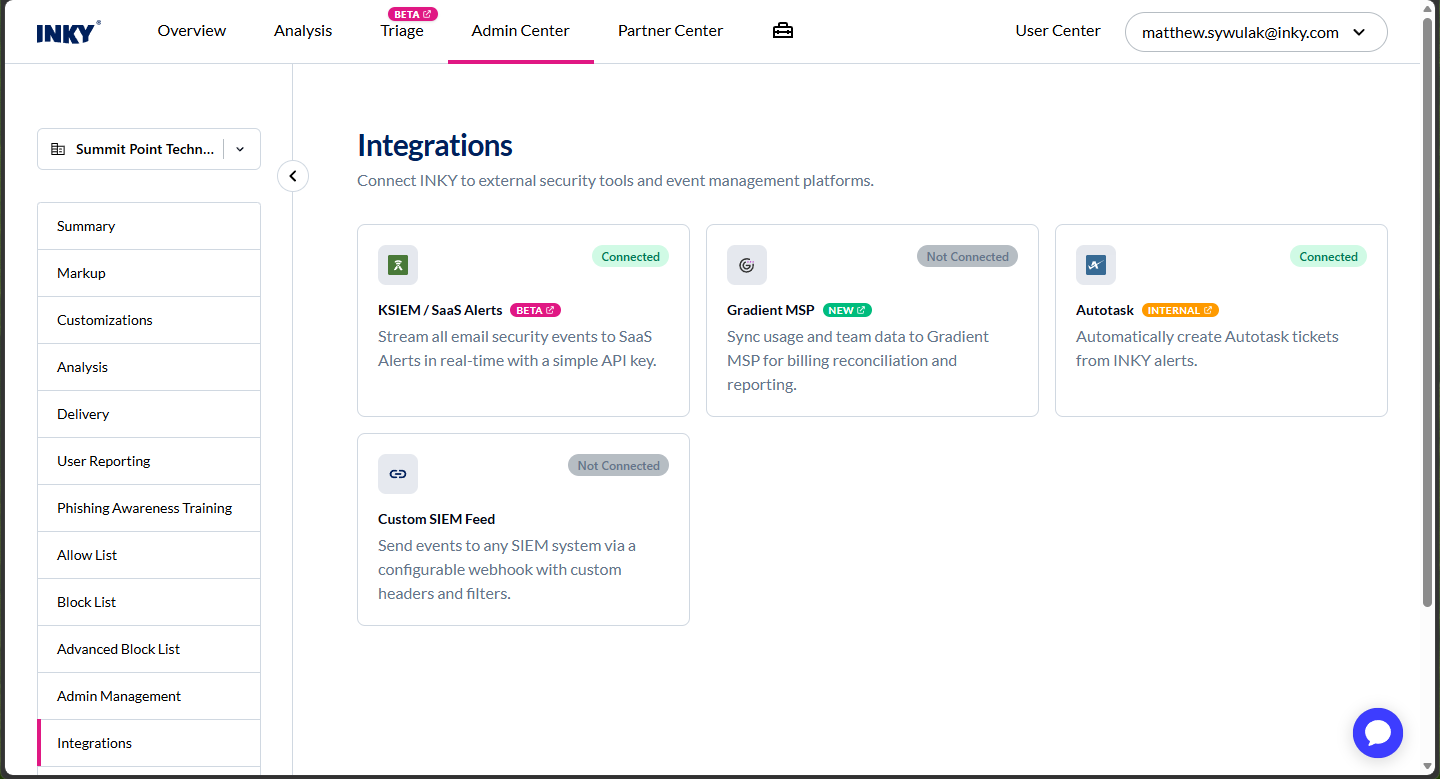This screenshot has height=779, width=1440.
Task: Click the building icon in the organization selector
Action: coord(58,149)
